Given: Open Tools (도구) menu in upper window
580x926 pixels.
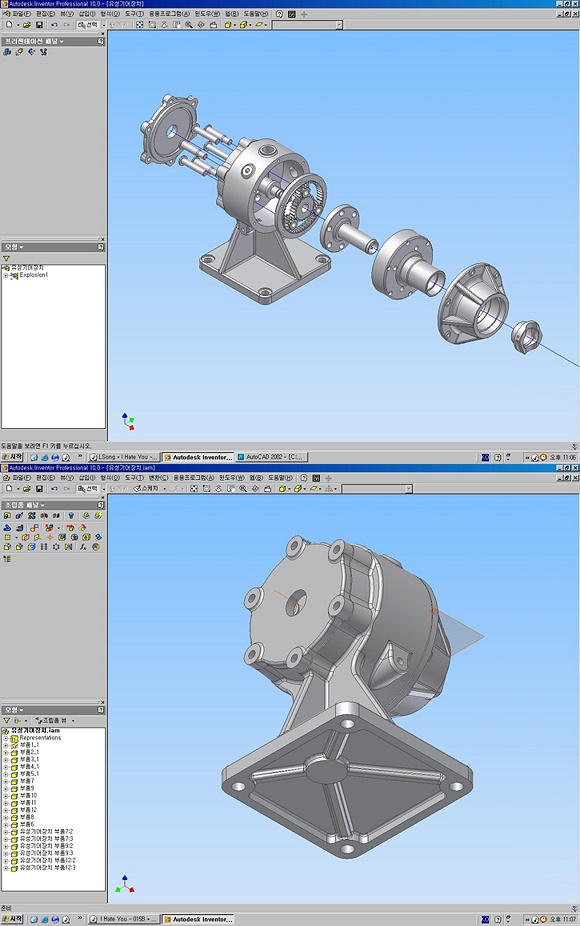Looking at the screenshot, I should click(134, 14).
